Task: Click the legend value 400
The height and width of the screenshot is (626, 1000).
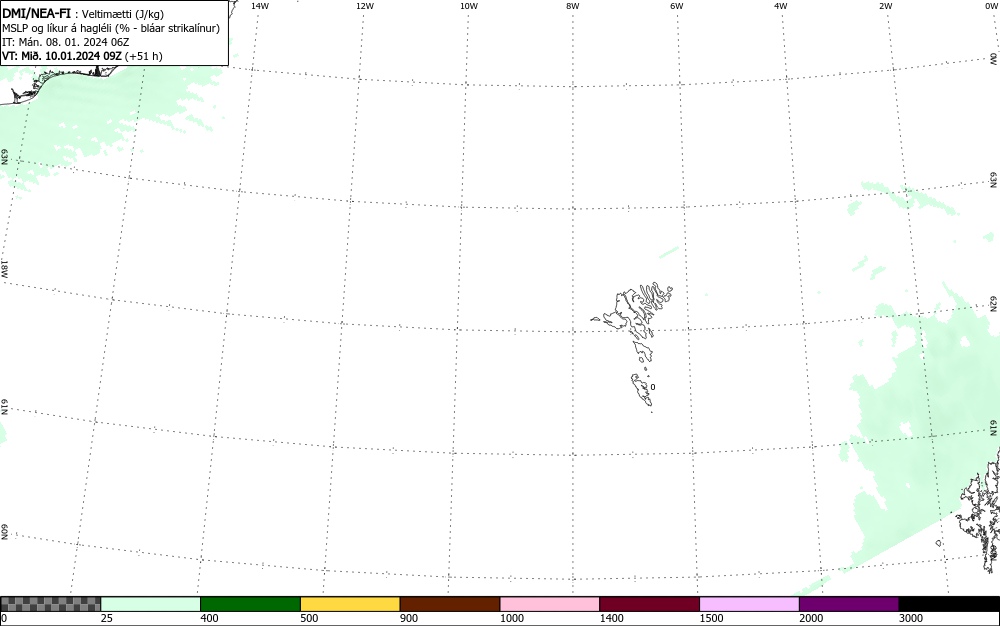Action: (x=209, y=618)
